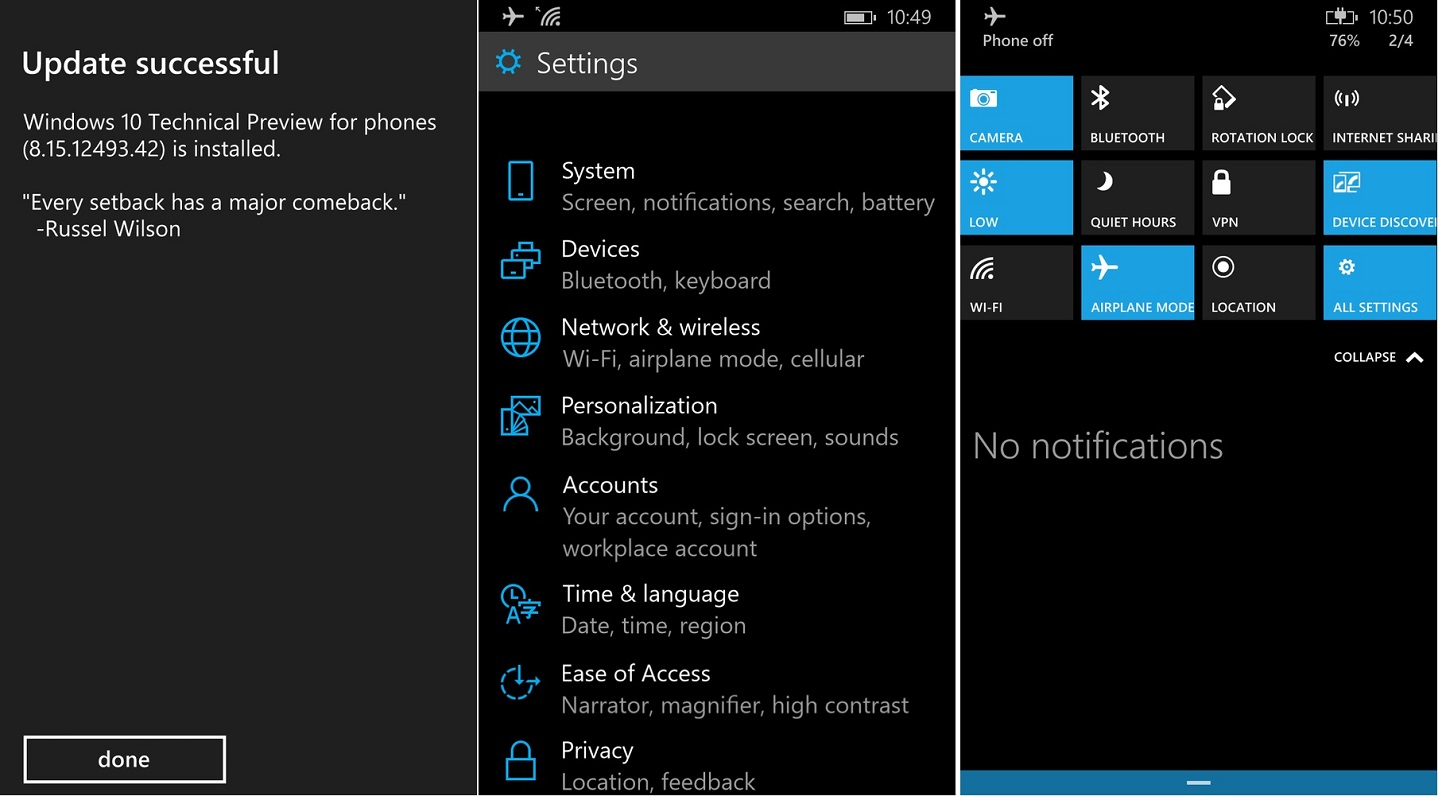Click the airplane icon in Settings status bar
The width and height of the screenshot is (1442, 800).
(513, 16)
